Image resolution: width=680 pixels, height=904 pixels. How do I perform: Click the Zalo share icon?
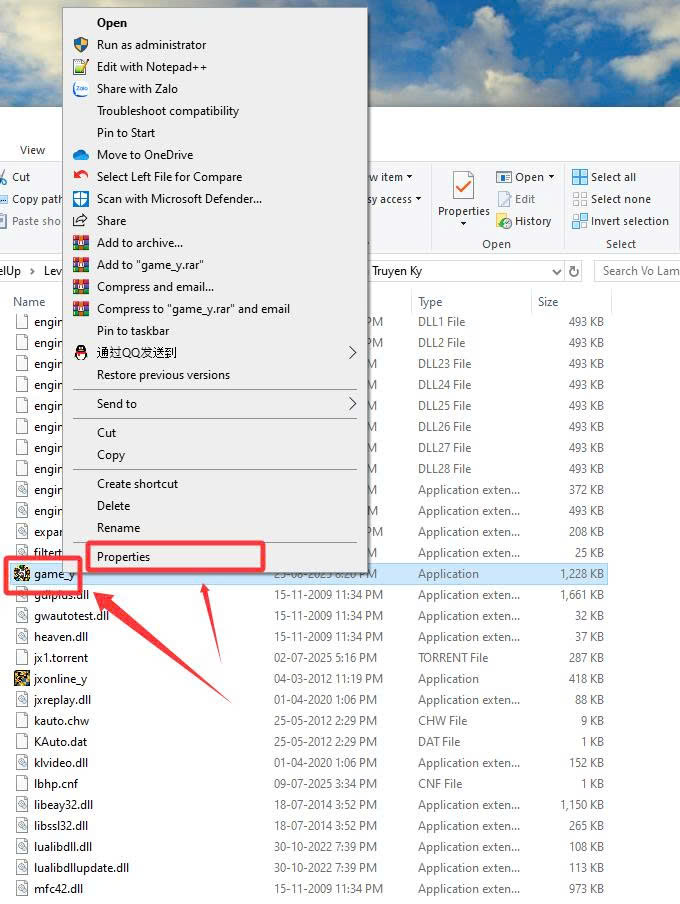coord(81,89)
